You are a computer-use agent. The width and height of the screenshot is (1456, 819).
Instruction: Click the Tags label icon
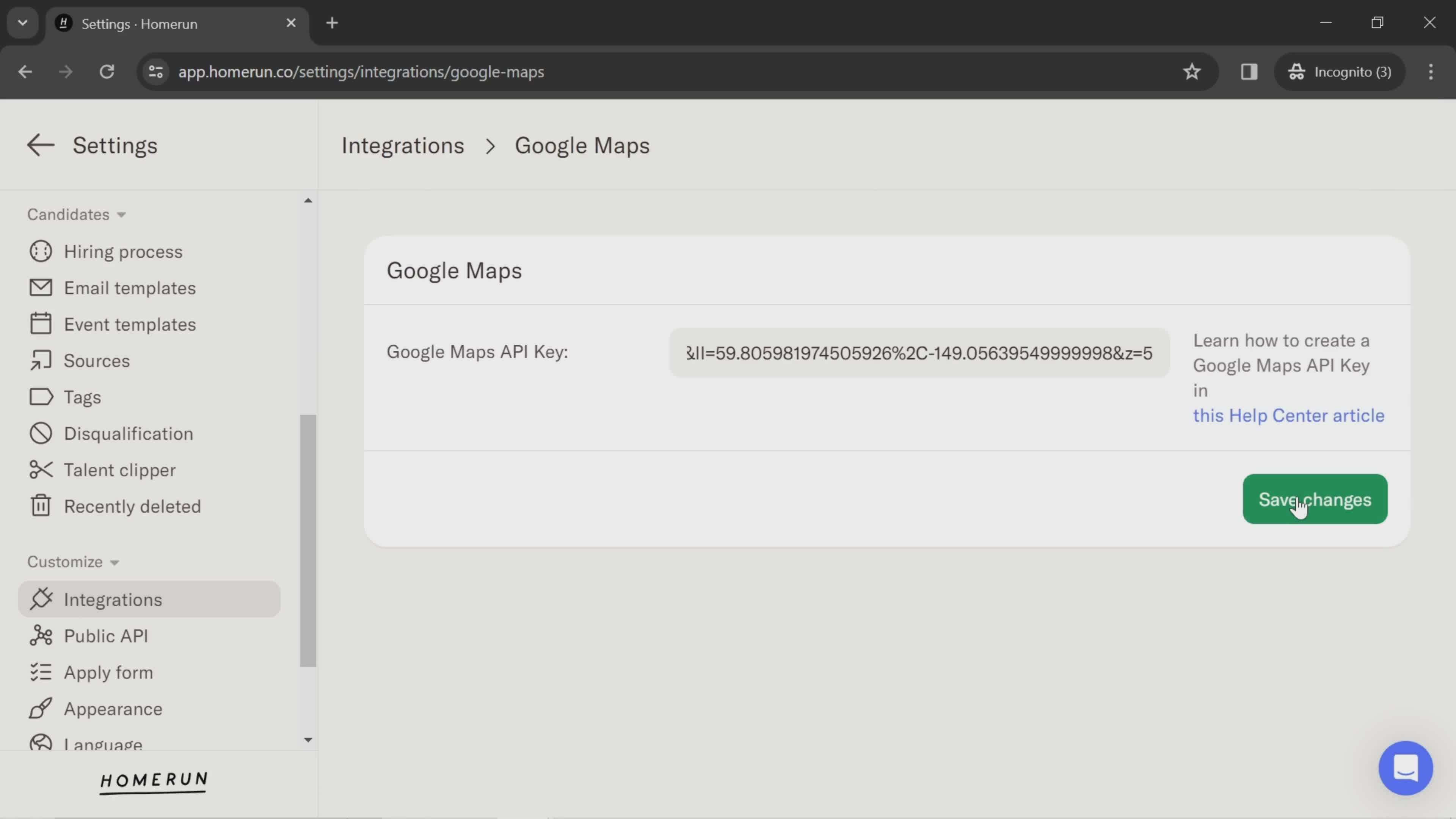[41, 397]
